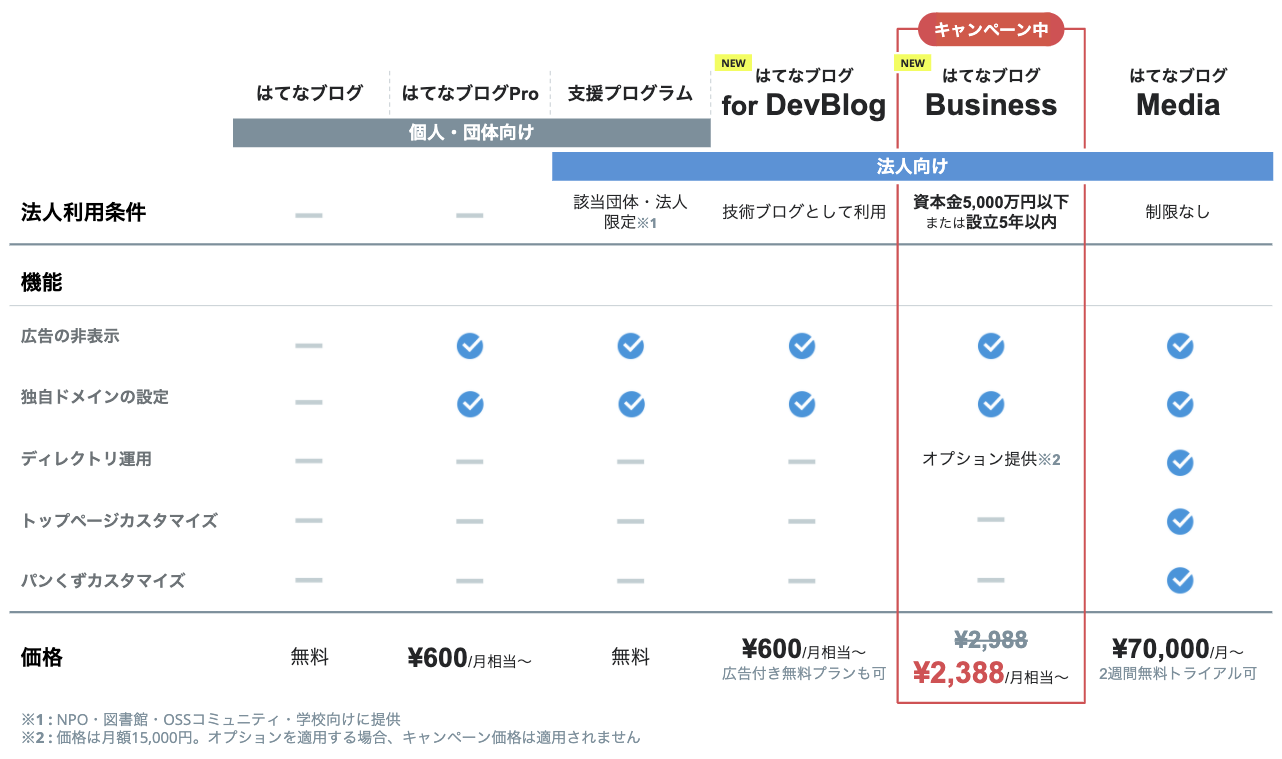Click the 機能 section heading
Screen dimensions: 1282x759
[41, 283]
